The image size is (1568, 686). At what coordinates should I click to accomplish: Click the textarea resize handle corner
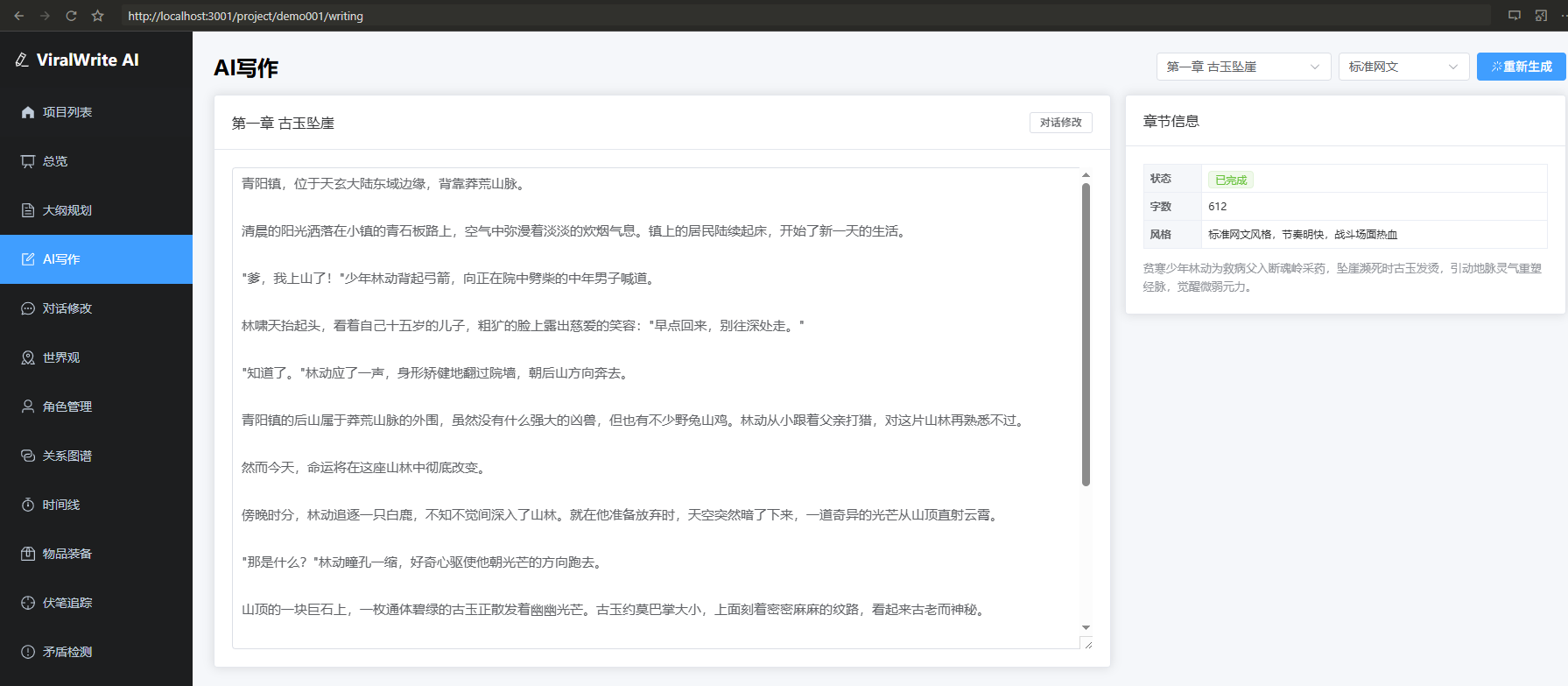click(1088, 644)
